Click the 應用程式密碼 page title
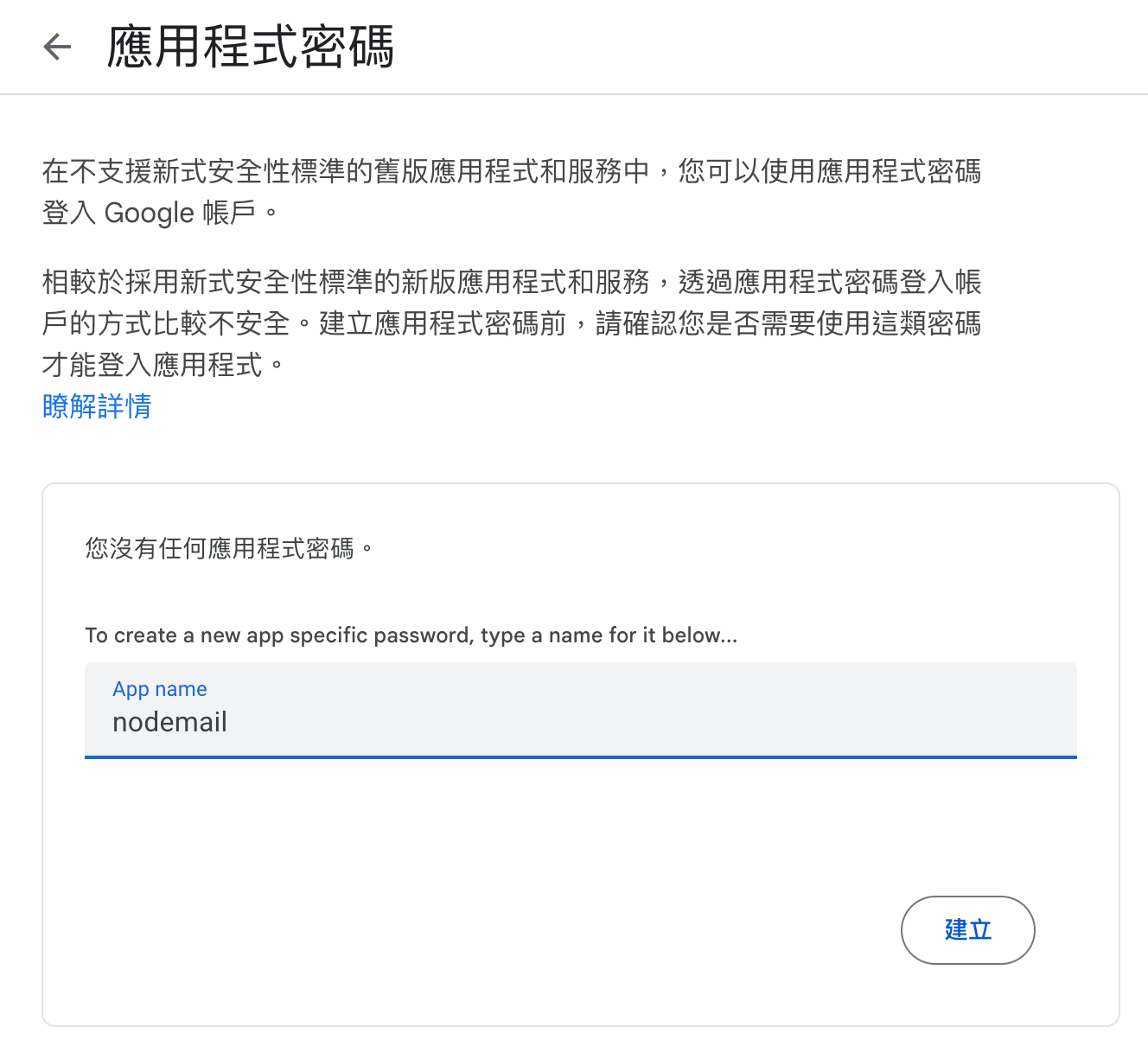 pos(249,47)
